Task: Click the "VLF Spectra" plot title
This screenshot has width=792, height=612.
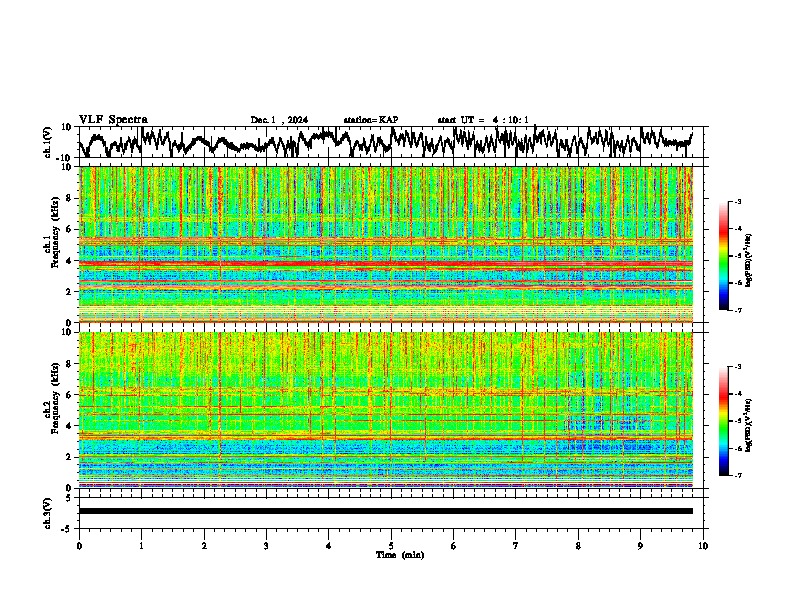Action: click(x=113, y=120)
